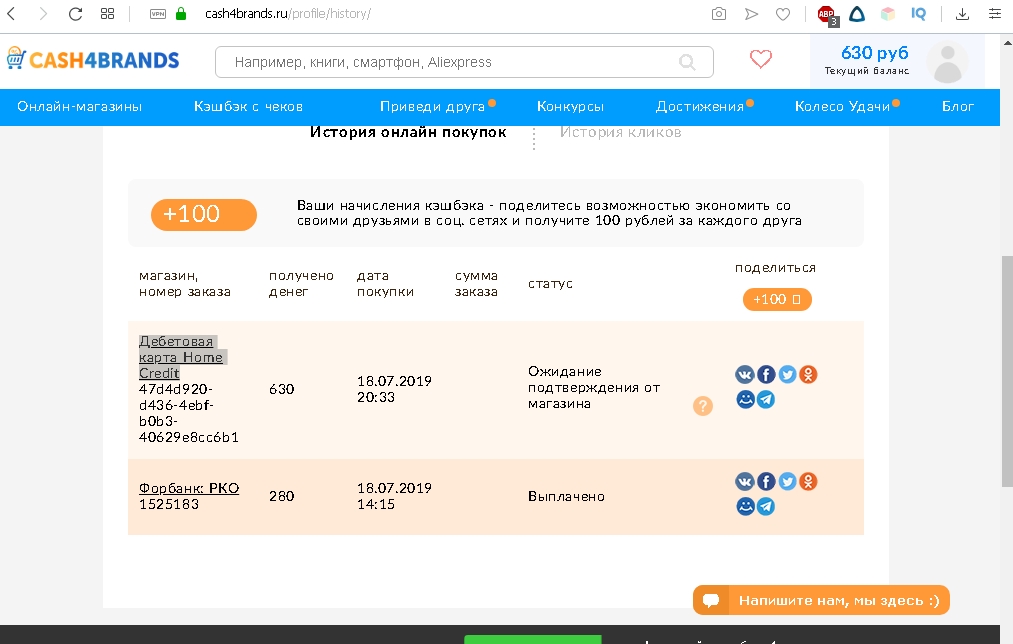Open favorites via the red heart icon
The image size is (1013, 644).
760,59
